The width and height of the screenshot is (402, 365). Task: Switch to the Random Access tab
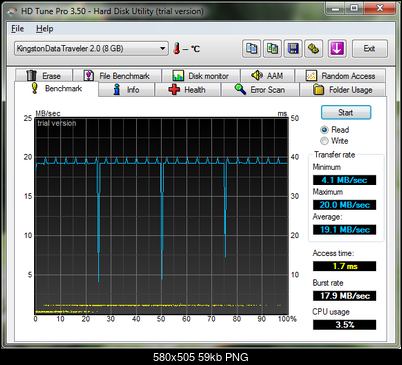[340, 76]
